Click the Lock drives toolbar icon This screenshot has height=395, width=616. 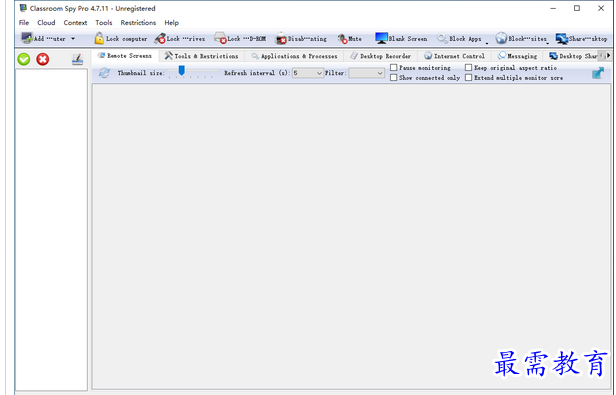pyautogui.click(x=160, y=39)
